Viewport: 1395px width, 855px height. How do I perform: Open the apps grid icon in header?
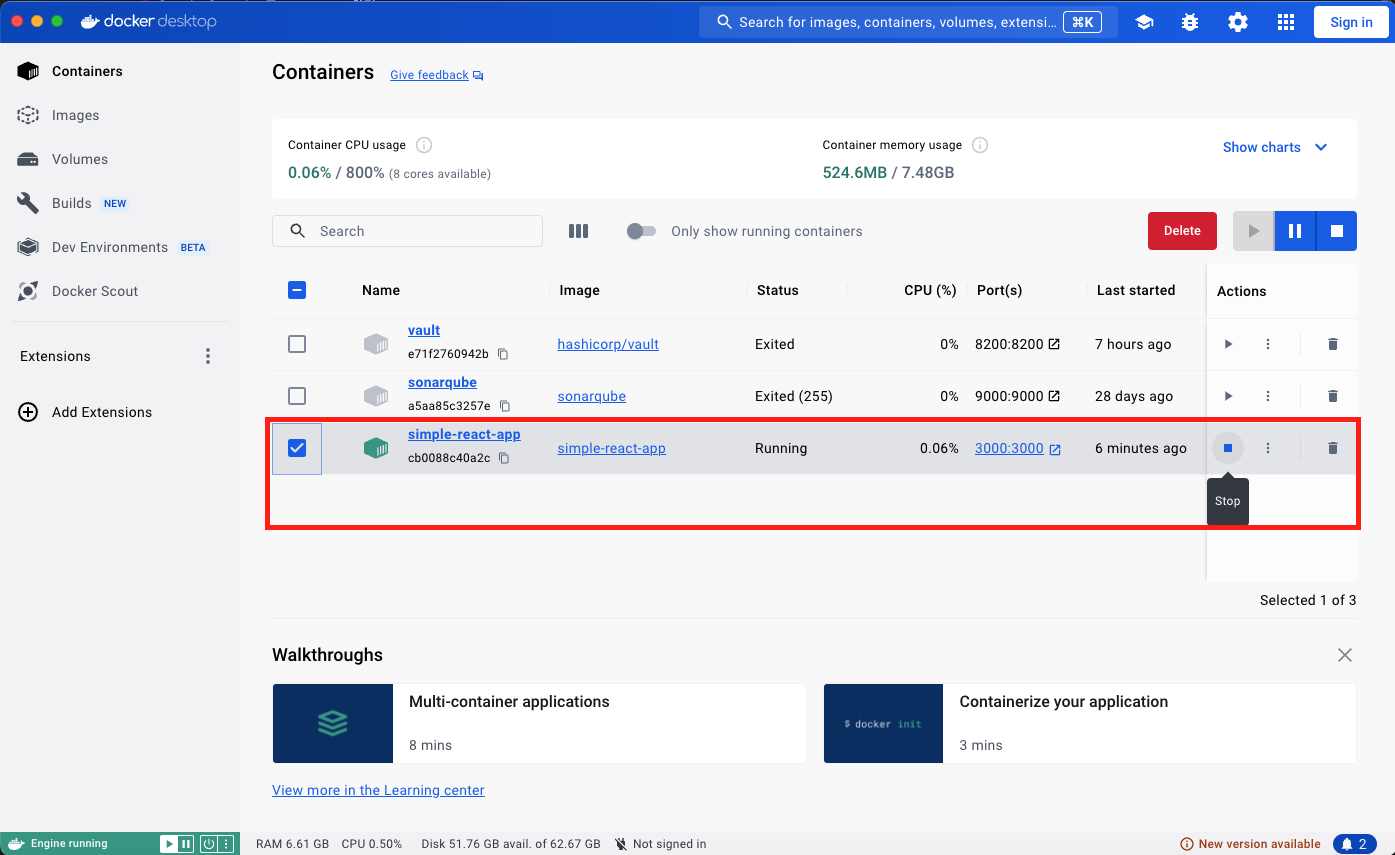[x=1286, y=22]
